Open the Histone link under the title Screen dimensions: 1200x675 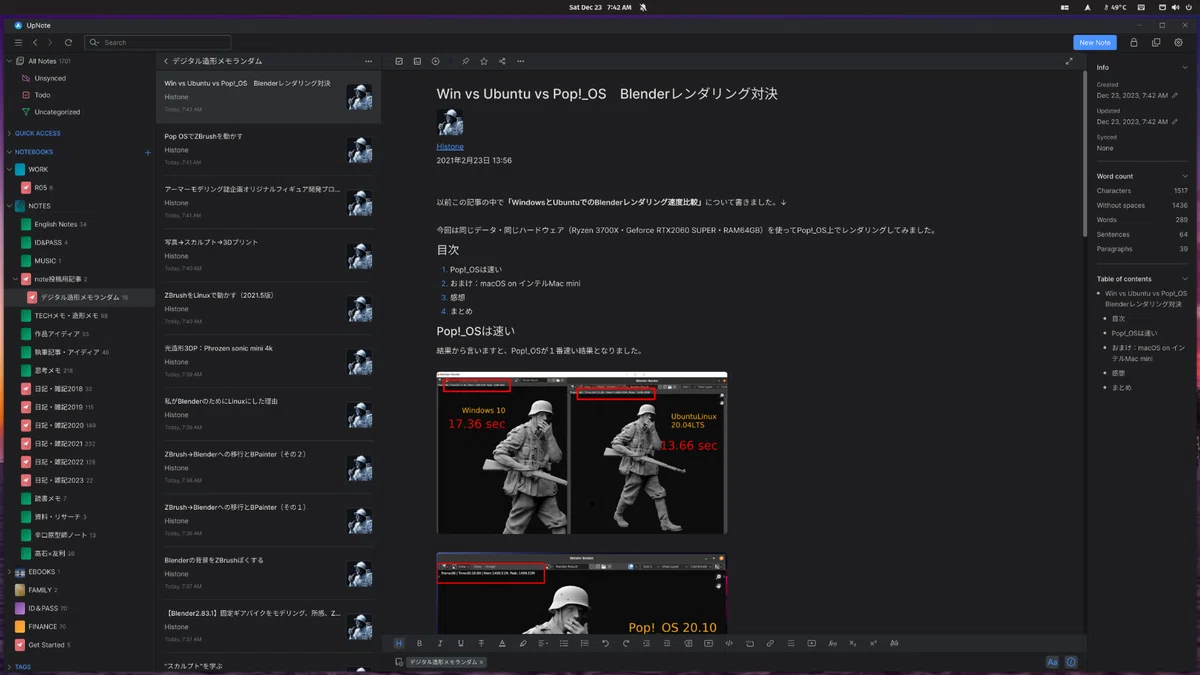click(x=450, y=146)
